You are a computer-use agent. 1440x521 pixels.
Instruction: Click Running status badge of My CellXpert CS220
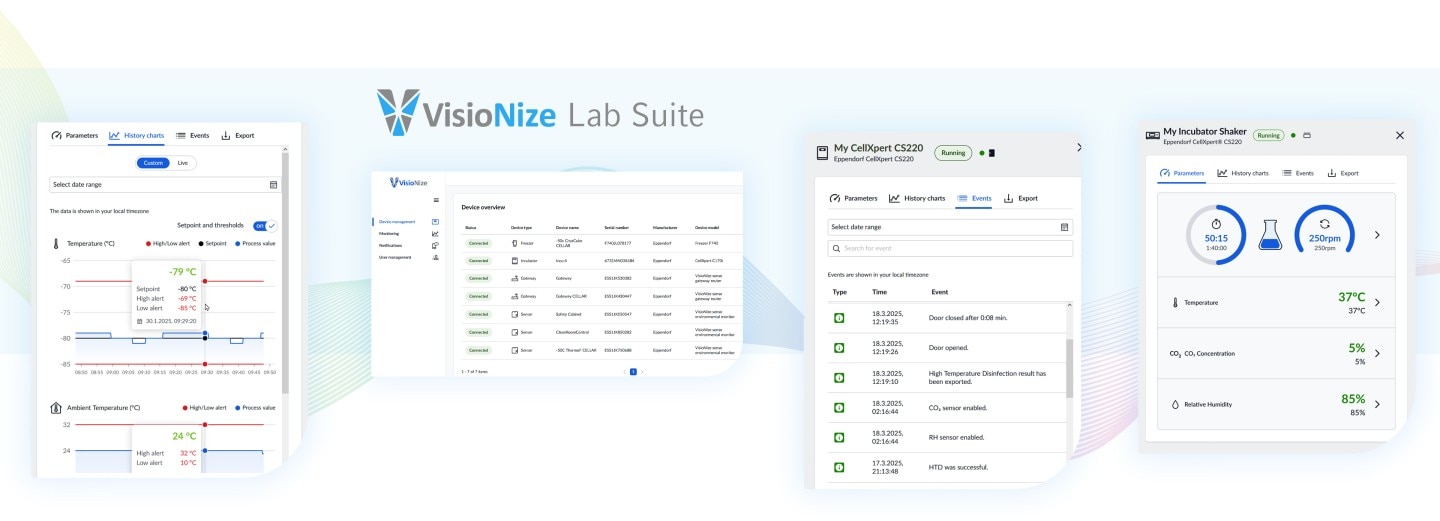click(953, 153)
